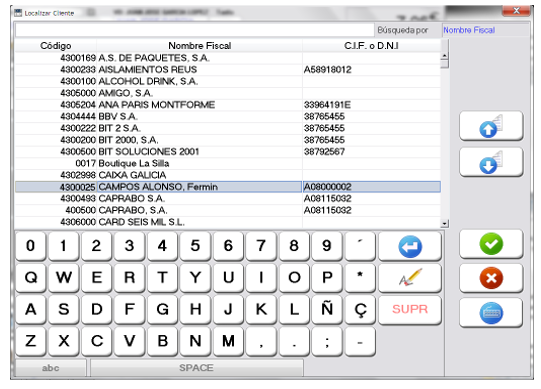
Task: Tap the A key
Action: (30, 309)
